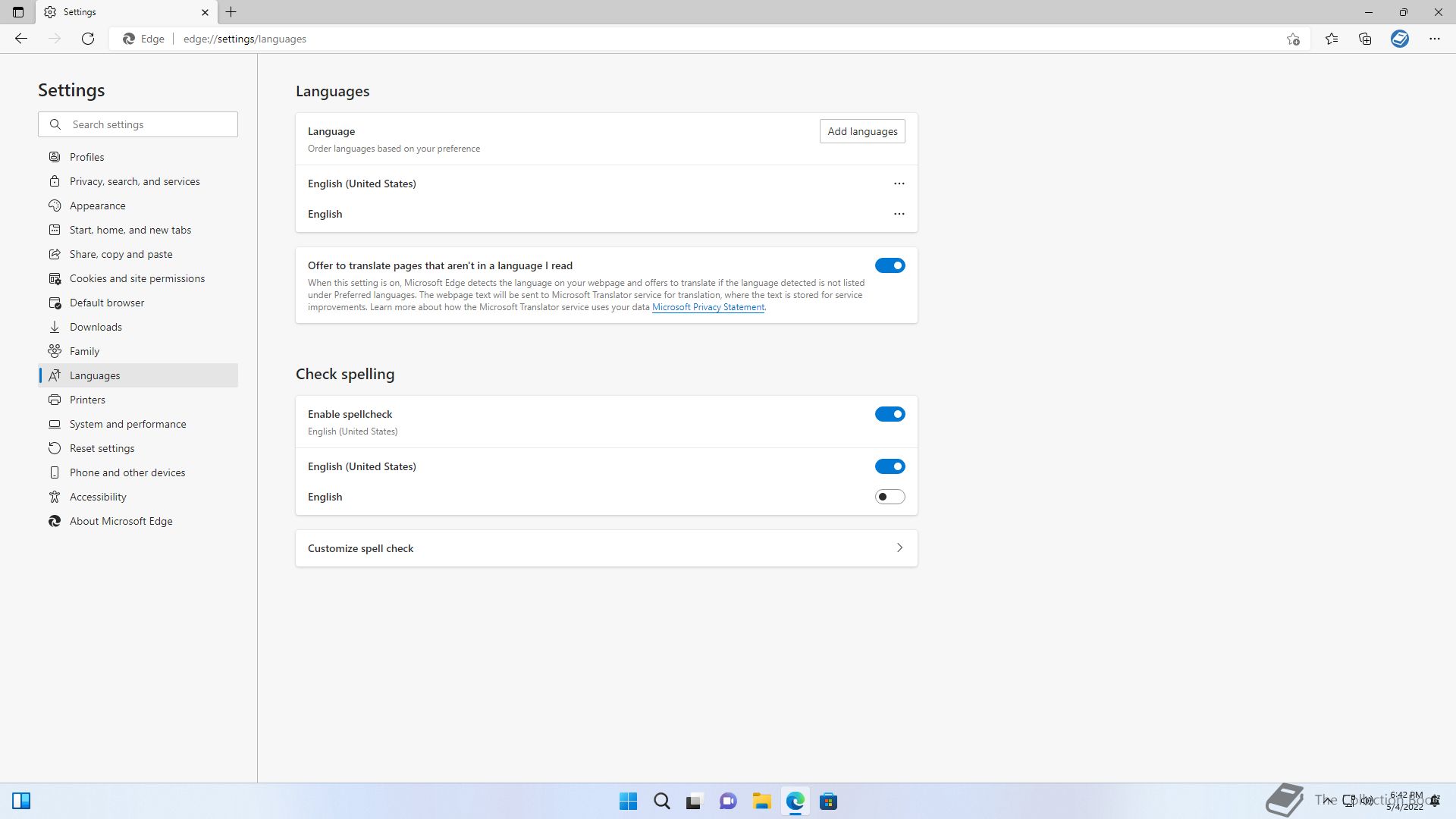Open Widgets panel in taskbar corner
Screen dimensions: 1456x819
21,801
